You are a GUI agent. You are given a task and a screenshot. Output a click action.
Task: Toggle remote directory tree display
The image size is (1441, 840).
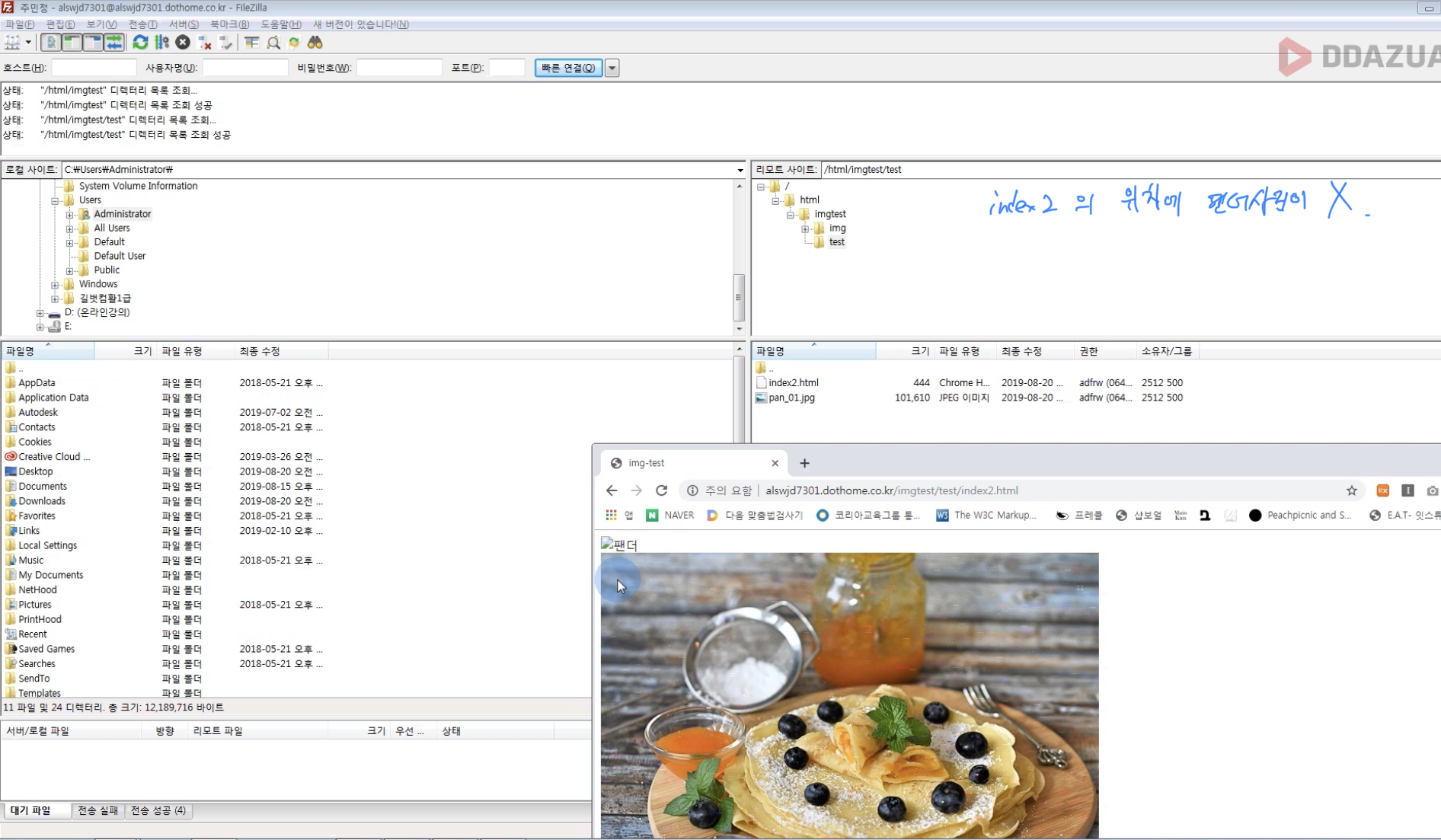coord(93,43)
